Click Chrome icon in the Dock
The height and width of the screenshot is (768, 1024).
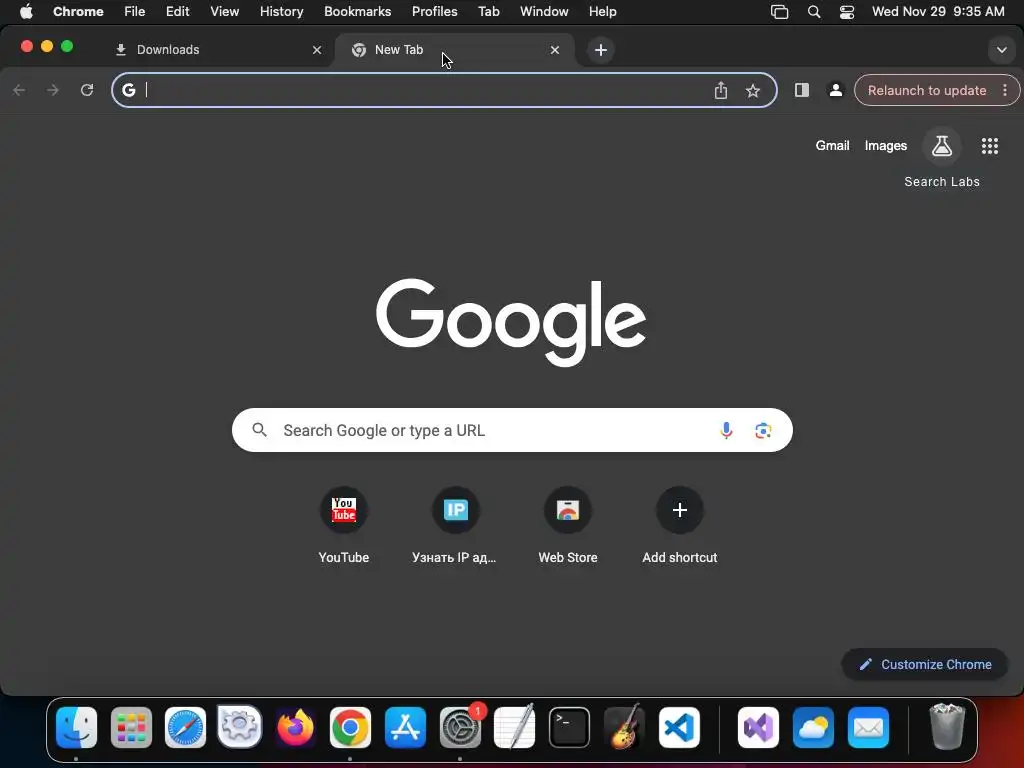point(350,727)
